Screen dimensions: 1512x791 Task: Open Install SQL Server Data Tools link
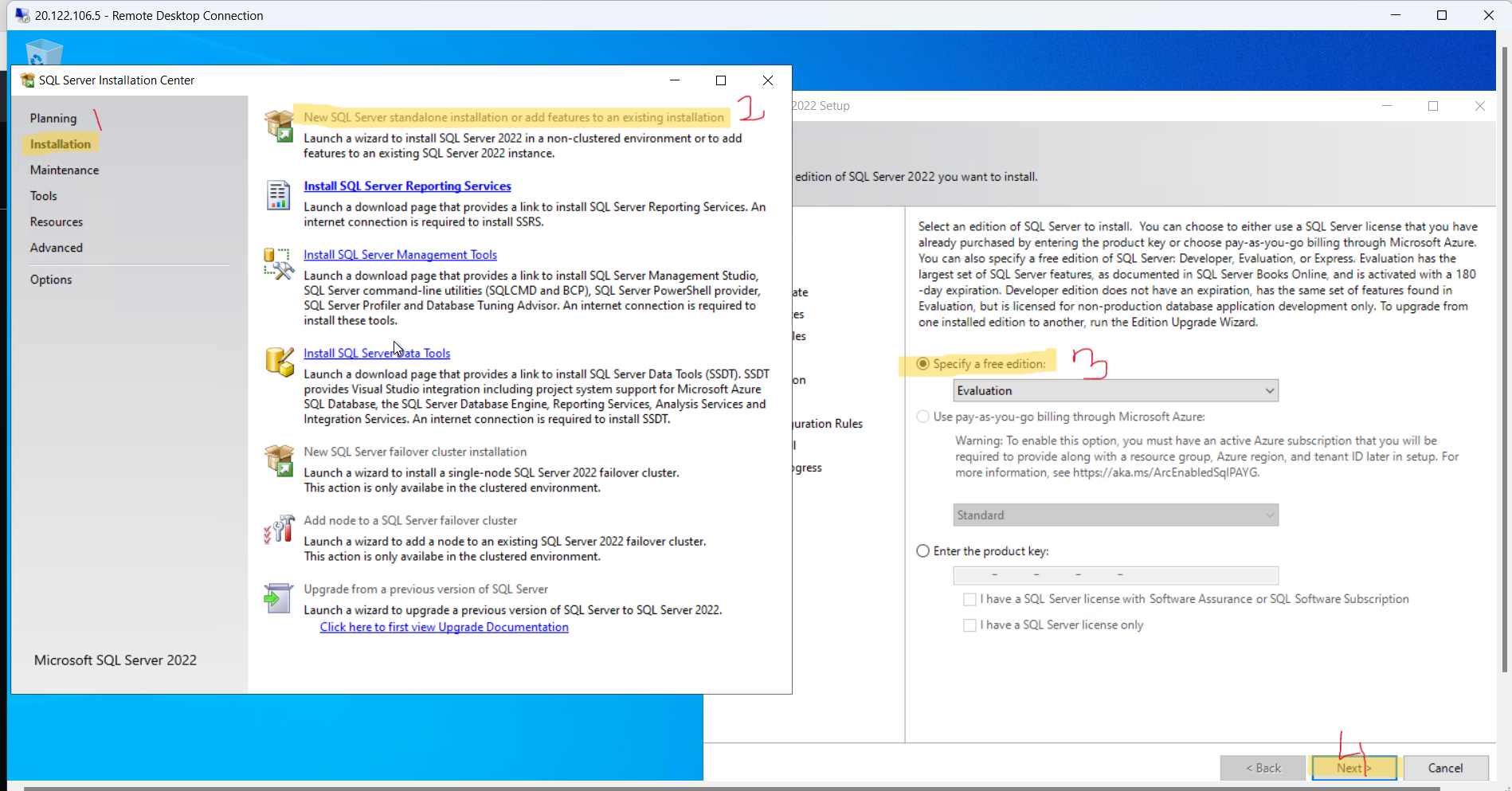377,353
